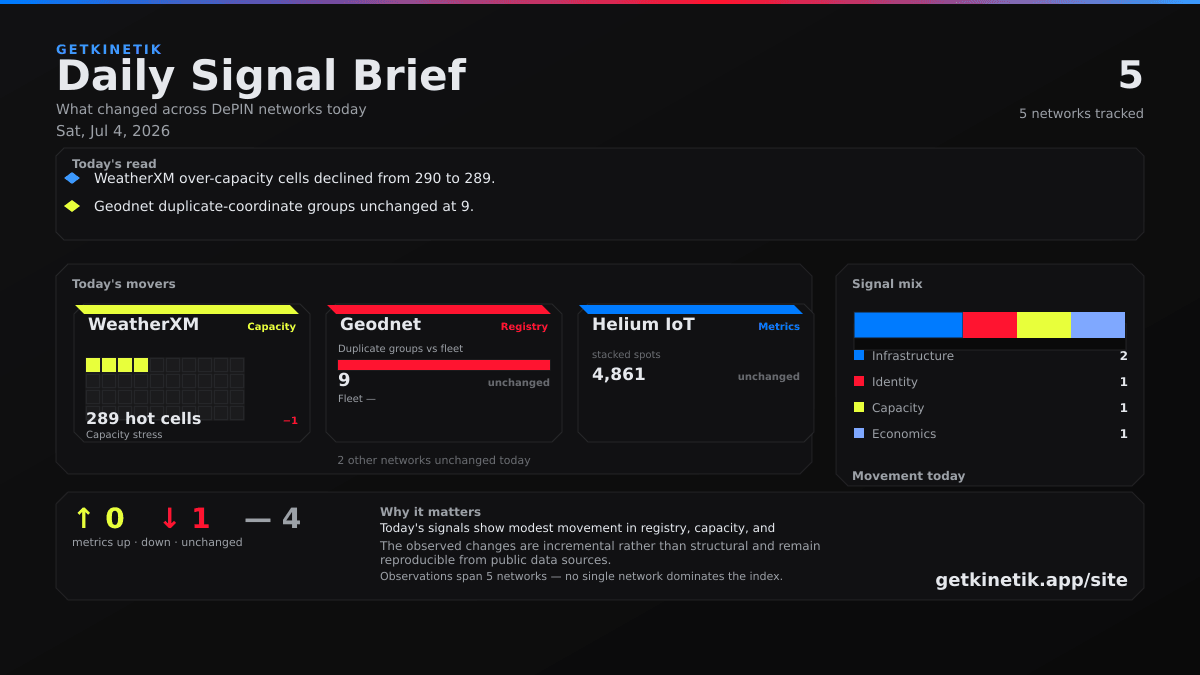Click 'unchanged' label on Helium IoT card
The width and height of the screenshot is (1200, 675).
768,377
